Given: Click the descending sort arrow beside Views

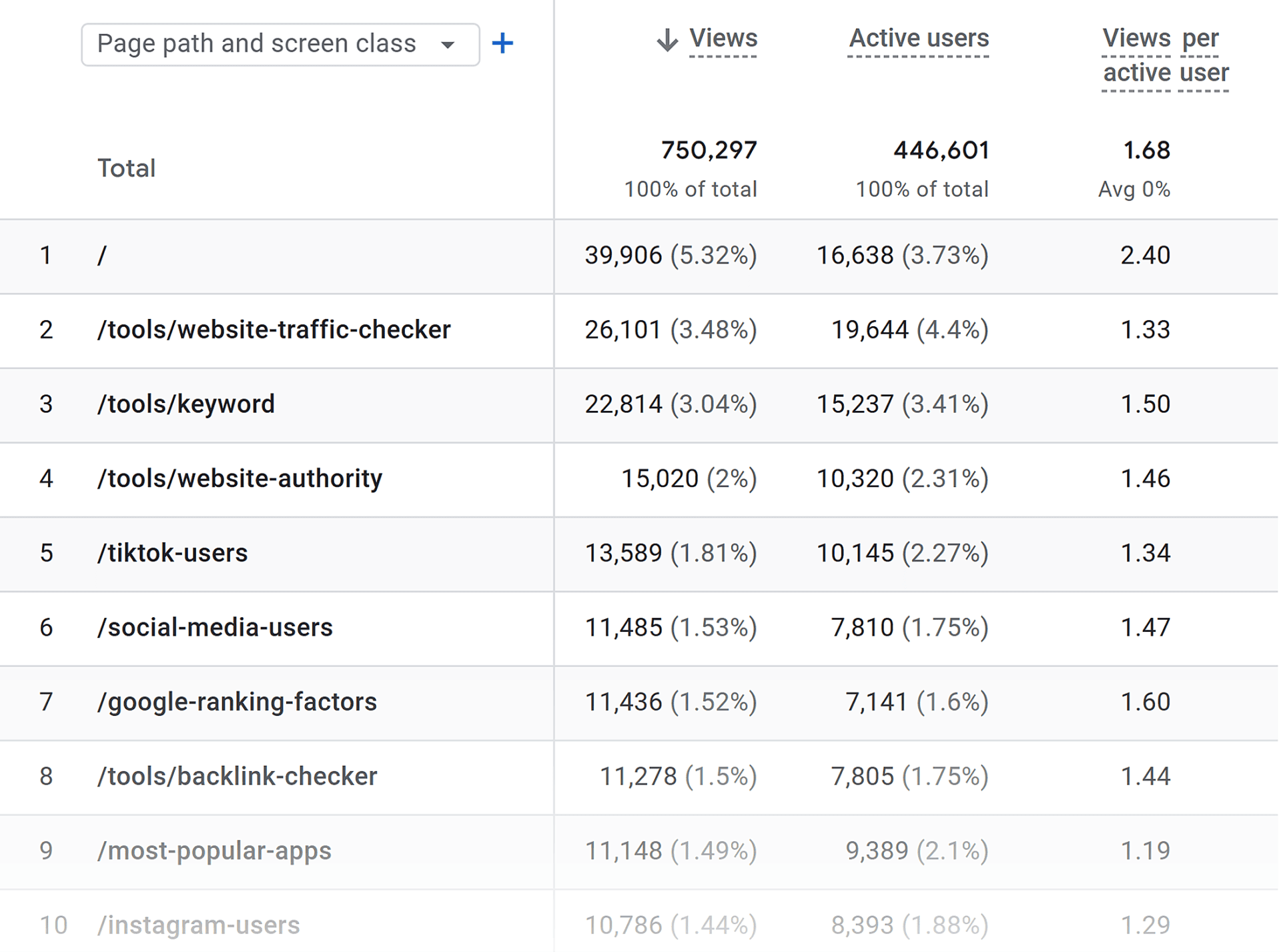Looking at the screenshot, I should coord(667,40).
